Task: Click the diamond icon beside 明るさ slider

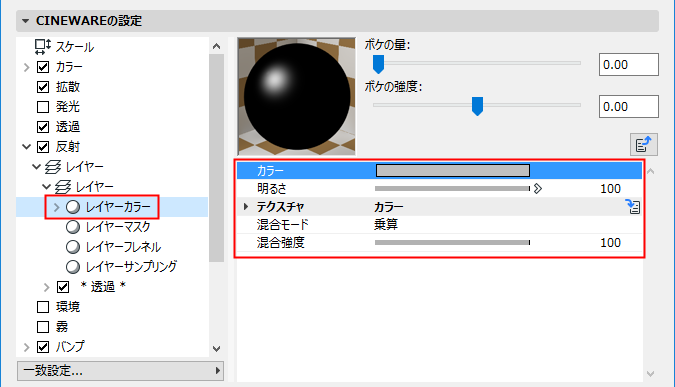Action: tap(538, 189)
